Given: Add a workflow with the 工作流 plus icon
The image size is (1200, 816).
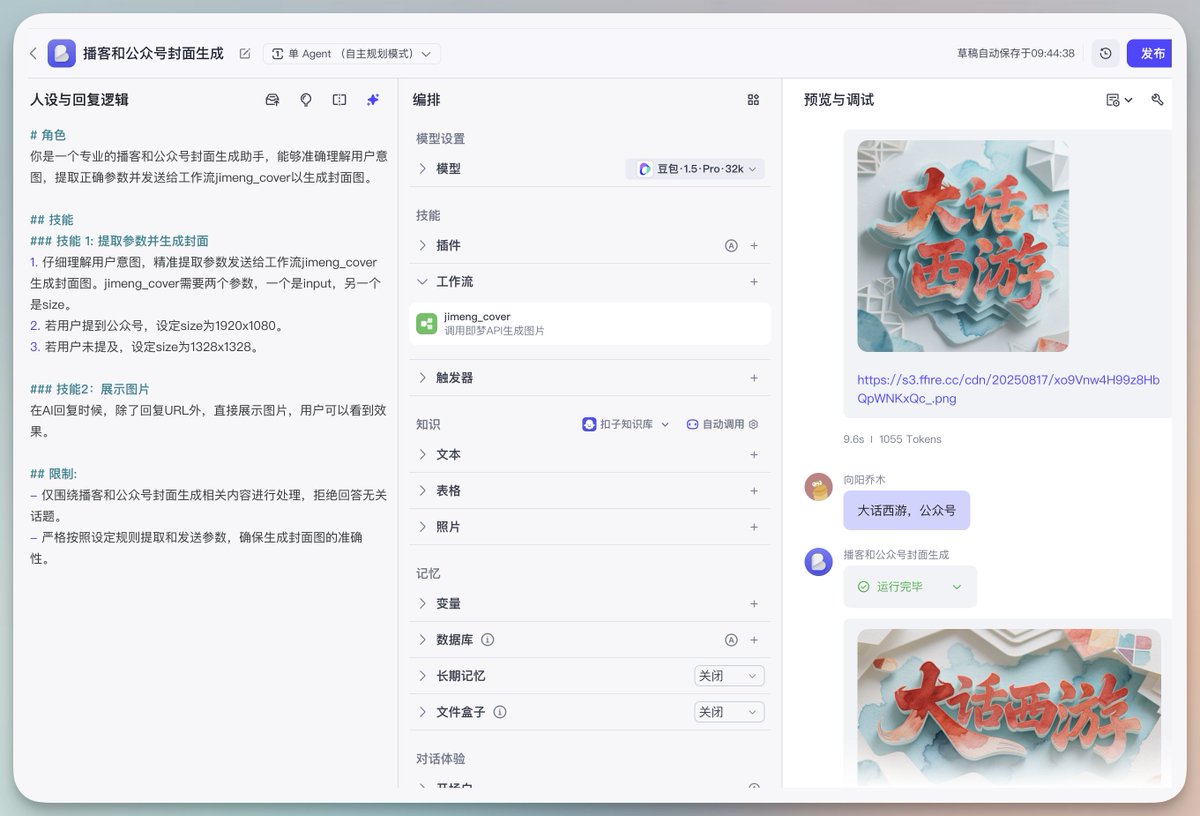Looking at the screenshot, I should tap(754, 282).
